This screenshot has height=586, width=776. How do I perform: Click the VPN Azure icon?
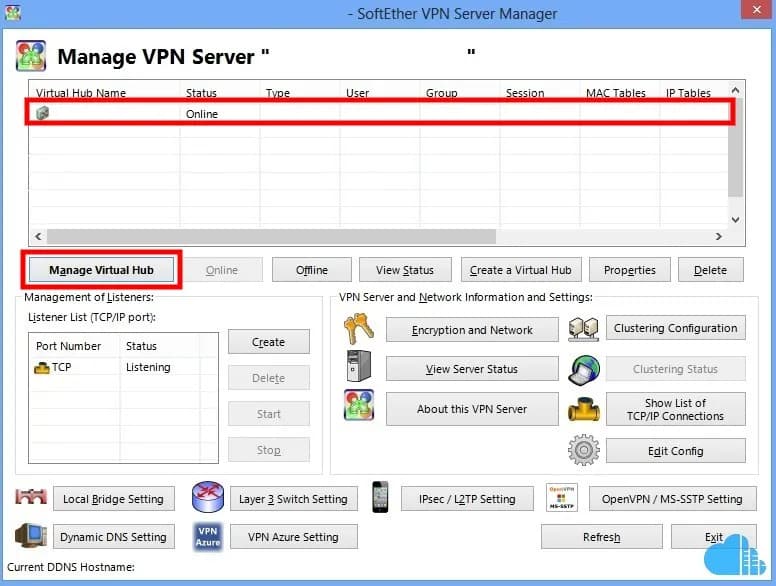[x=208, y=537]
